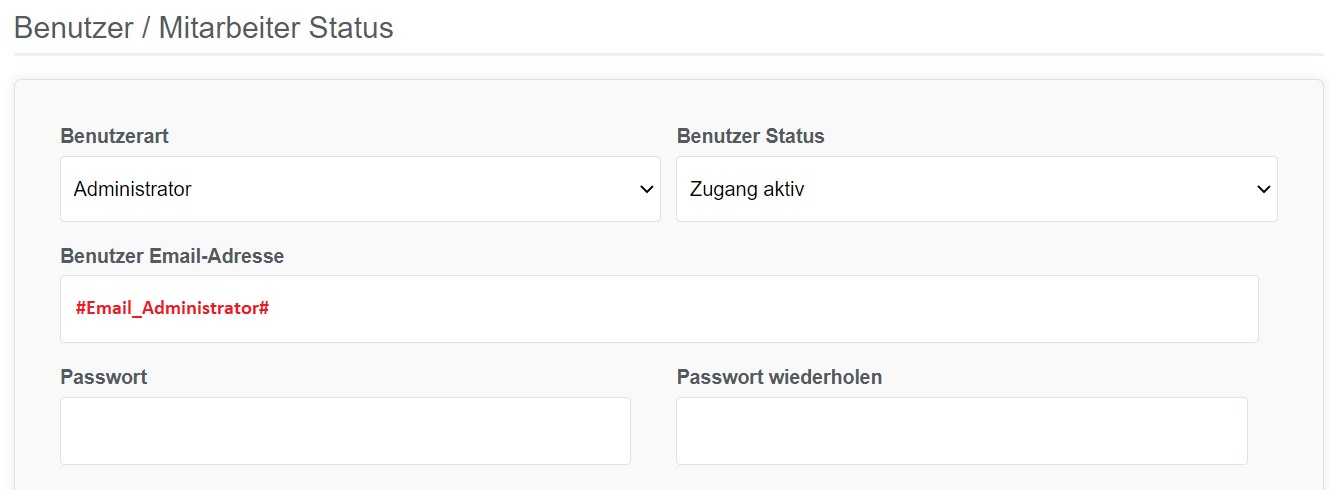Click the red #Email_Administrator# placeholder text
The width and height of the screenshot is (1330, 490).
[x=172, y=308]
